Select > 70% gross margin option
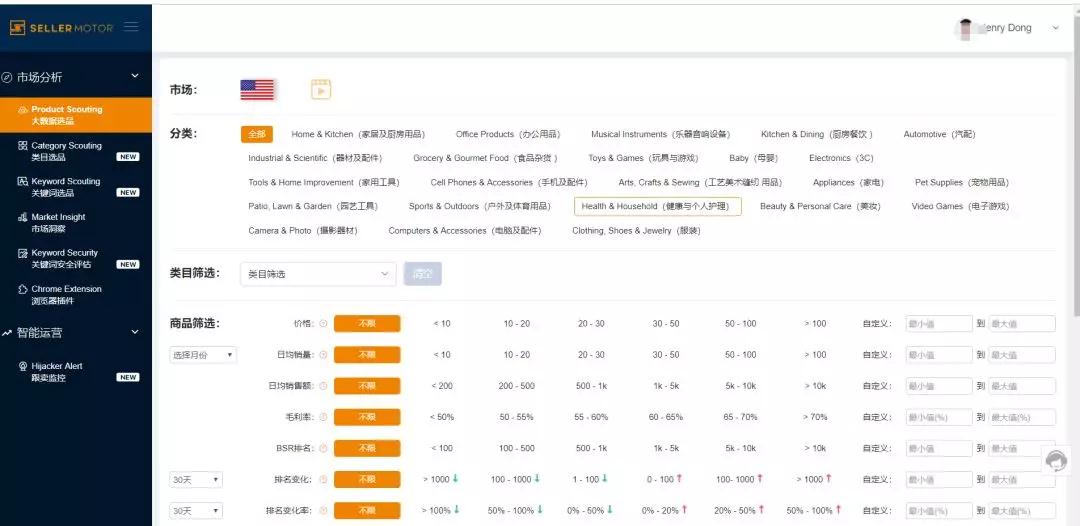1080x526 pixels. click(816, 417)
